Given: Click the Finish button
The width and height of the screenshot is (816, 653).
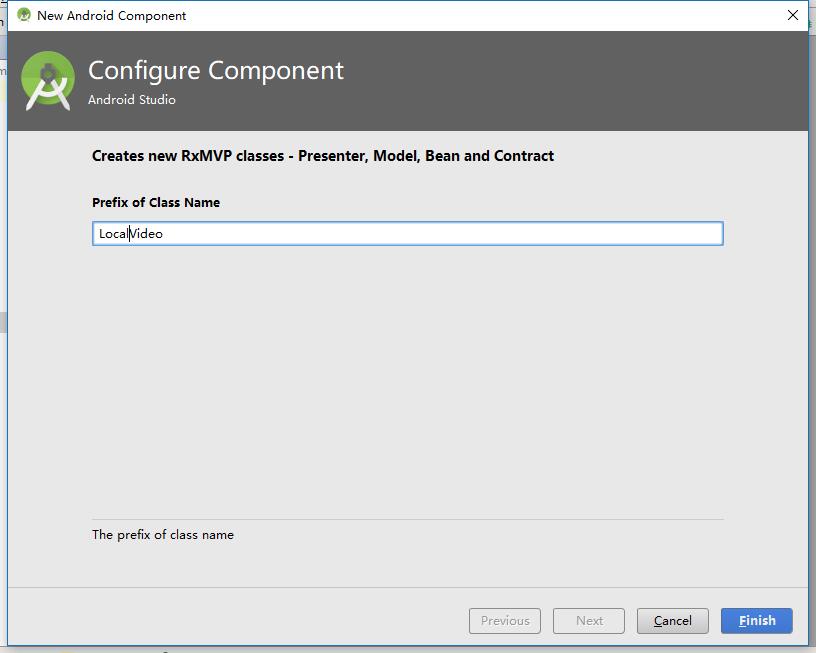Looking at the screenshot, I should [x=757, y=620].
